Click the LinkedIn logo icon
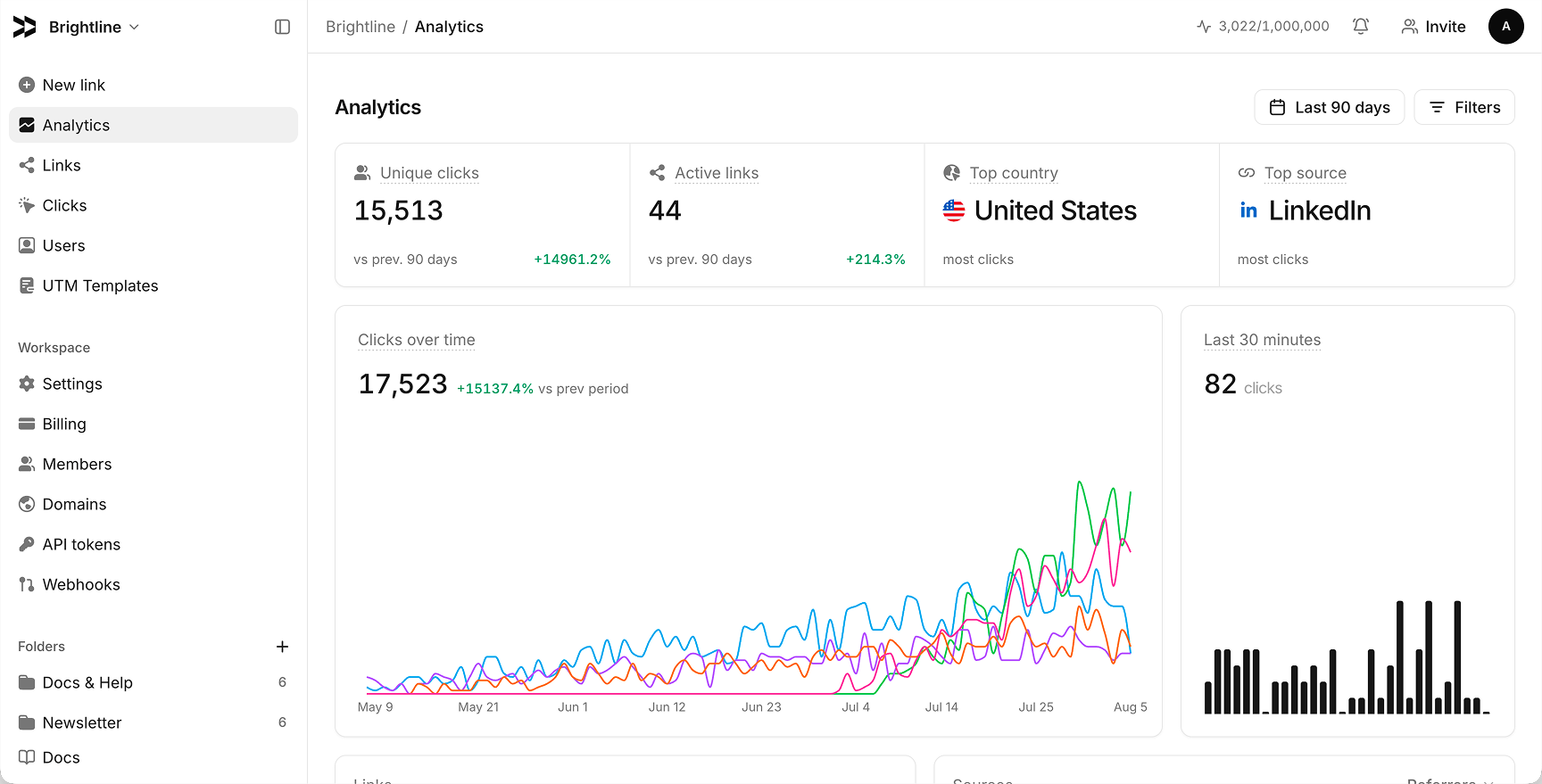Image resolution: width=1542 pixels, height=784 pixels. (1248, 210)
